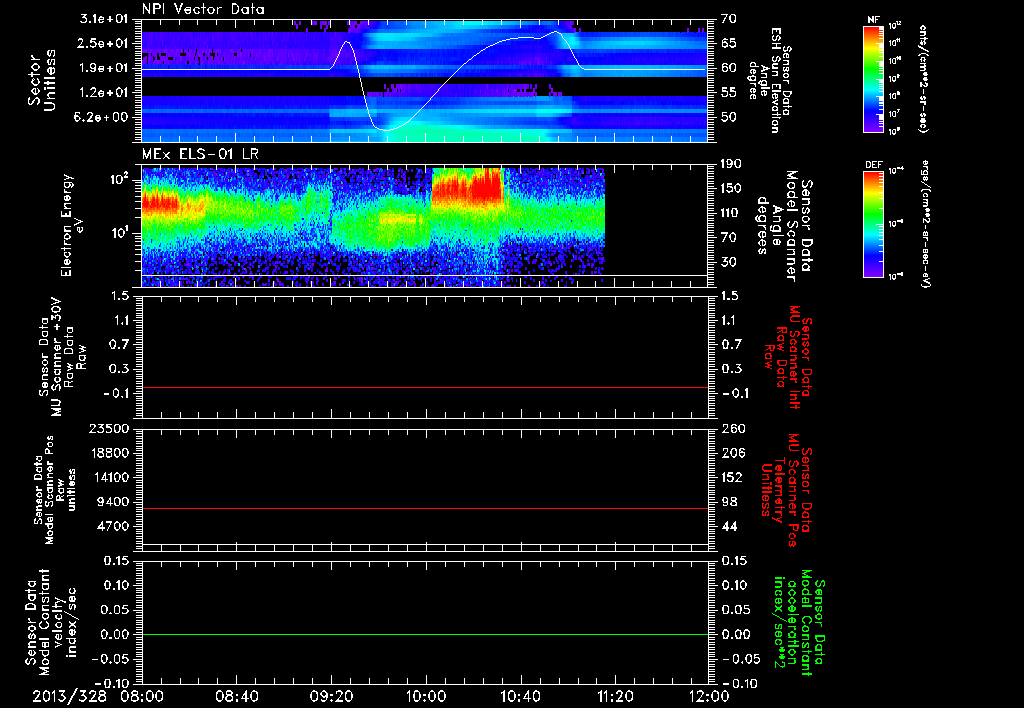Click the 08:40 time axis label
This screenshot has height=708, width=1024.
point(236,696)
